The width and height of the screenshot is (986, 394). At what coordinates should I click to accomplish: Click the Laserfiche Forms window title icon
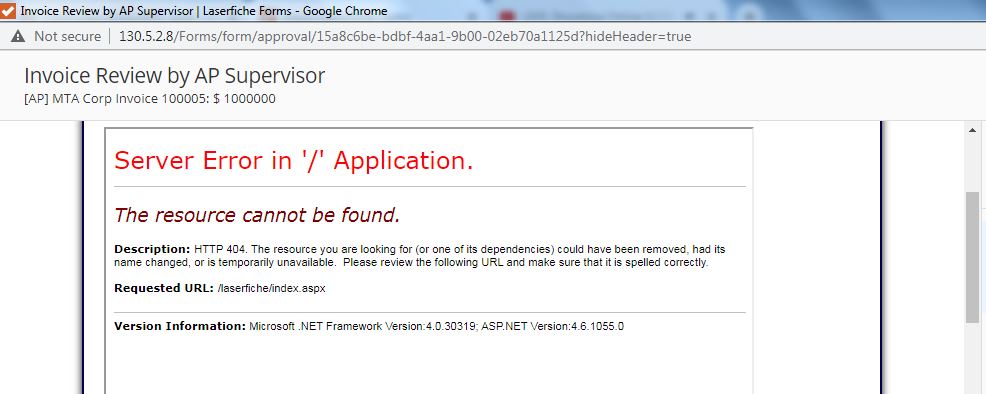[8, 11]
